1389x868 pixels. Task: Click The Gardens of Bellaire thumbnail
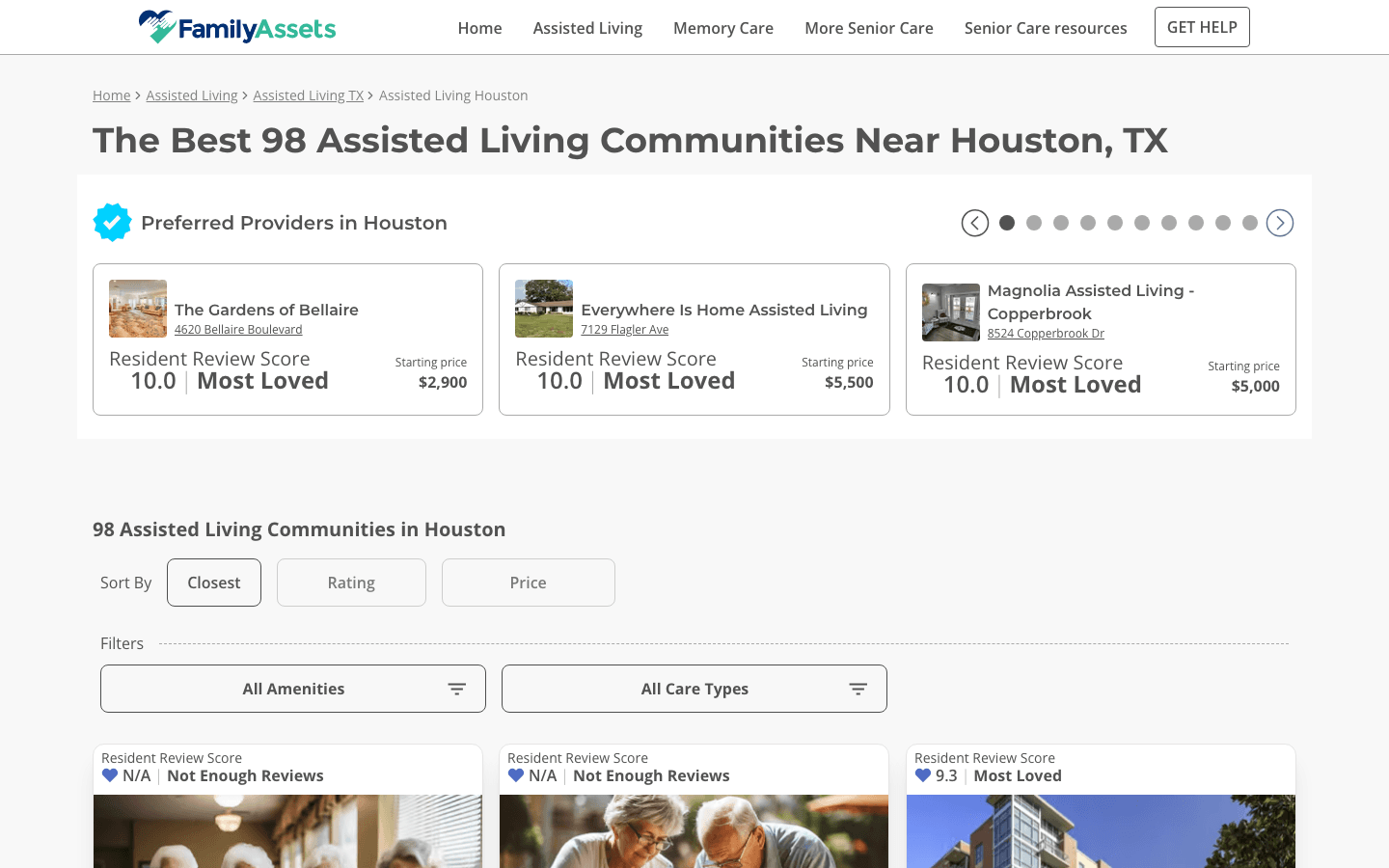point(138,309)
